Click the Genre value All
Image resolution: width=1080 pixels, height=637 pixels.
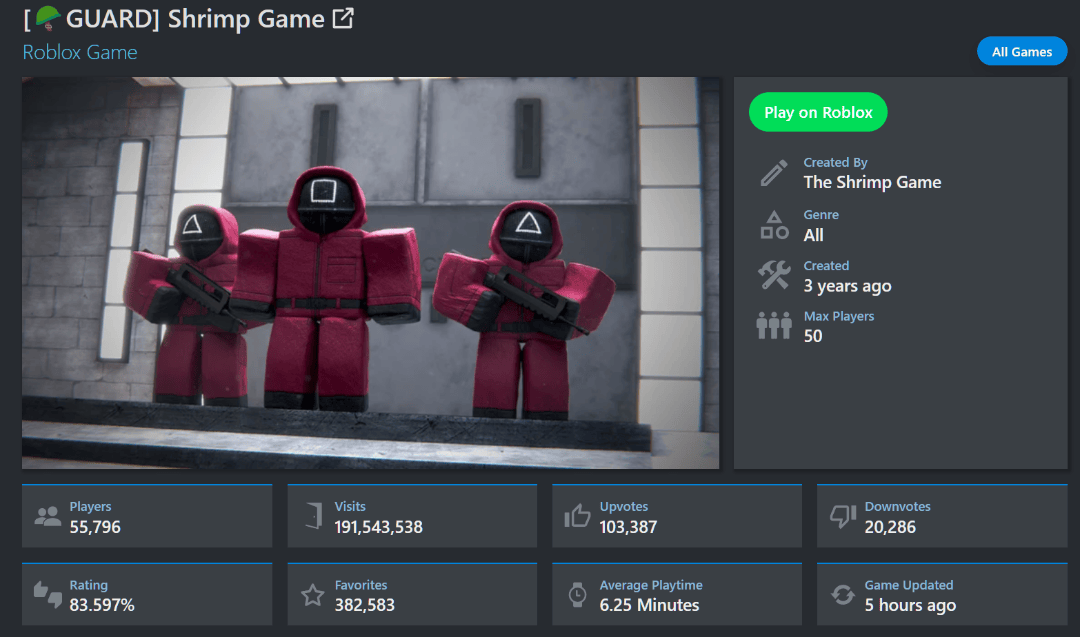(x=813, y=236)
